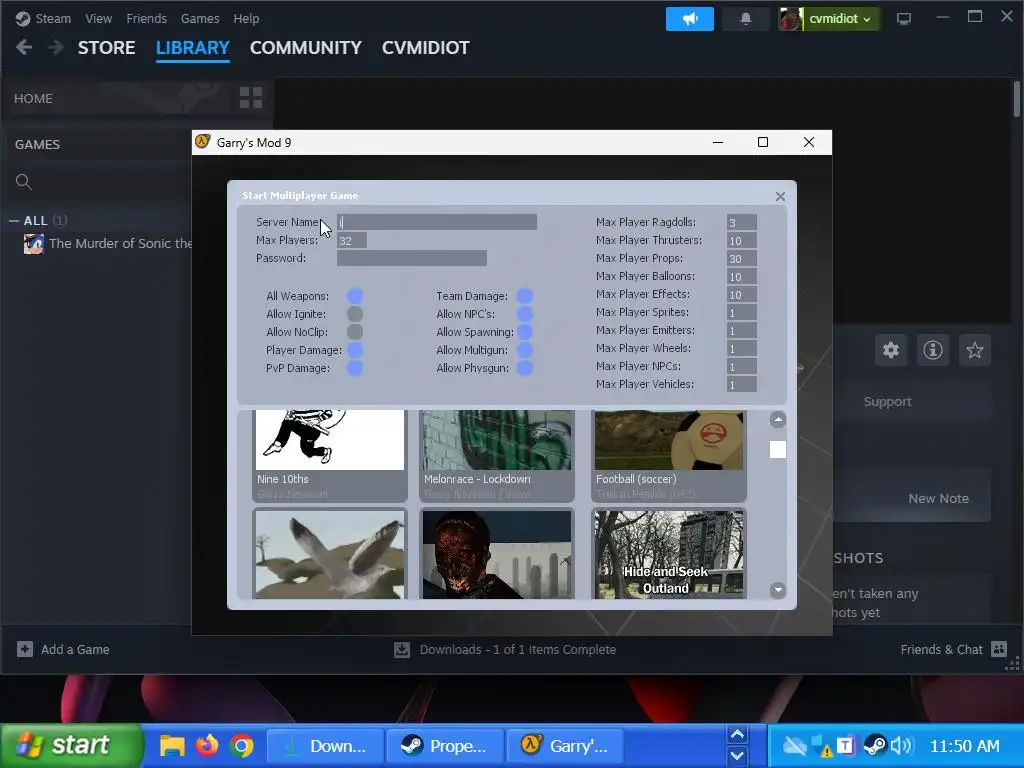Image resolution: width=1024 pixels, height=768 pixels.
Task: Toggle the Allow Multigun option
Action: tap(524, 350)
